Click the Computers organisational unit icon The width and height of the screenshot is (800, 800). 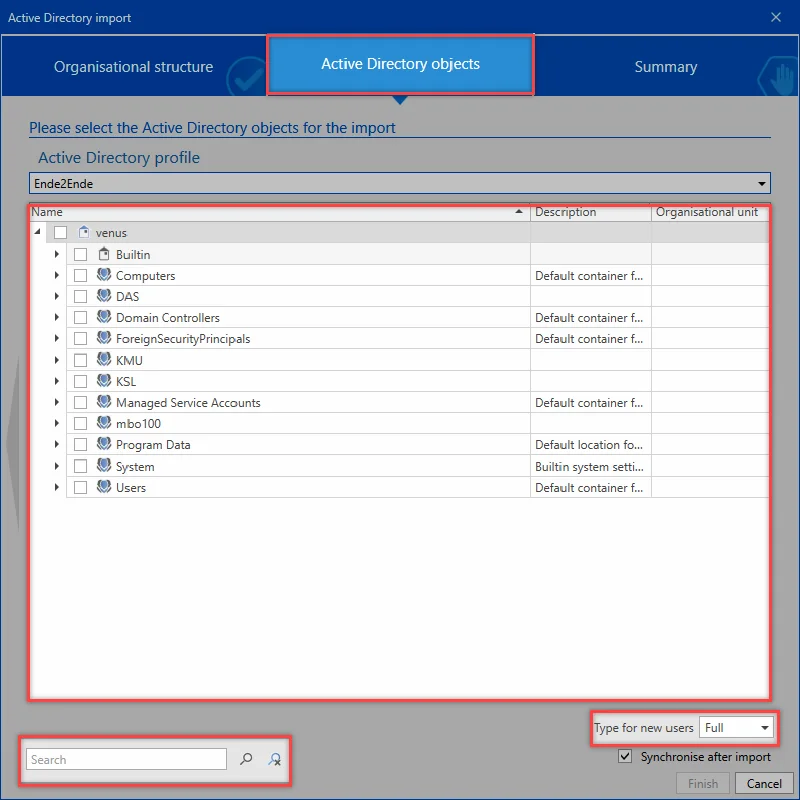tap(104, 275)
